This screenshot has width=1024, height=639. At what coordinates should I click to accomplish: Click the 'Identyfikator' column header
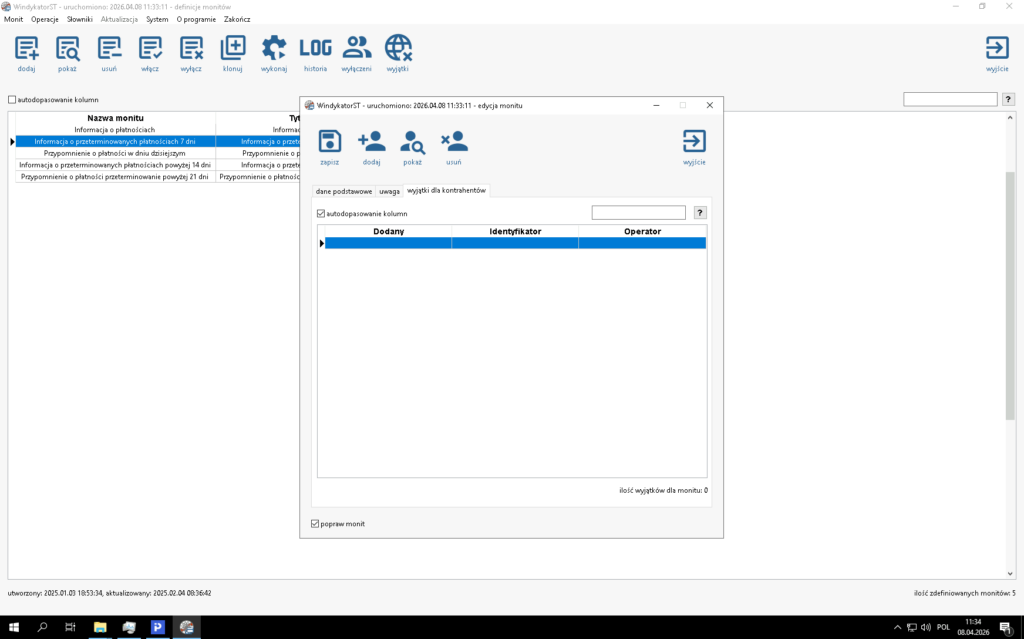[515, 231]
